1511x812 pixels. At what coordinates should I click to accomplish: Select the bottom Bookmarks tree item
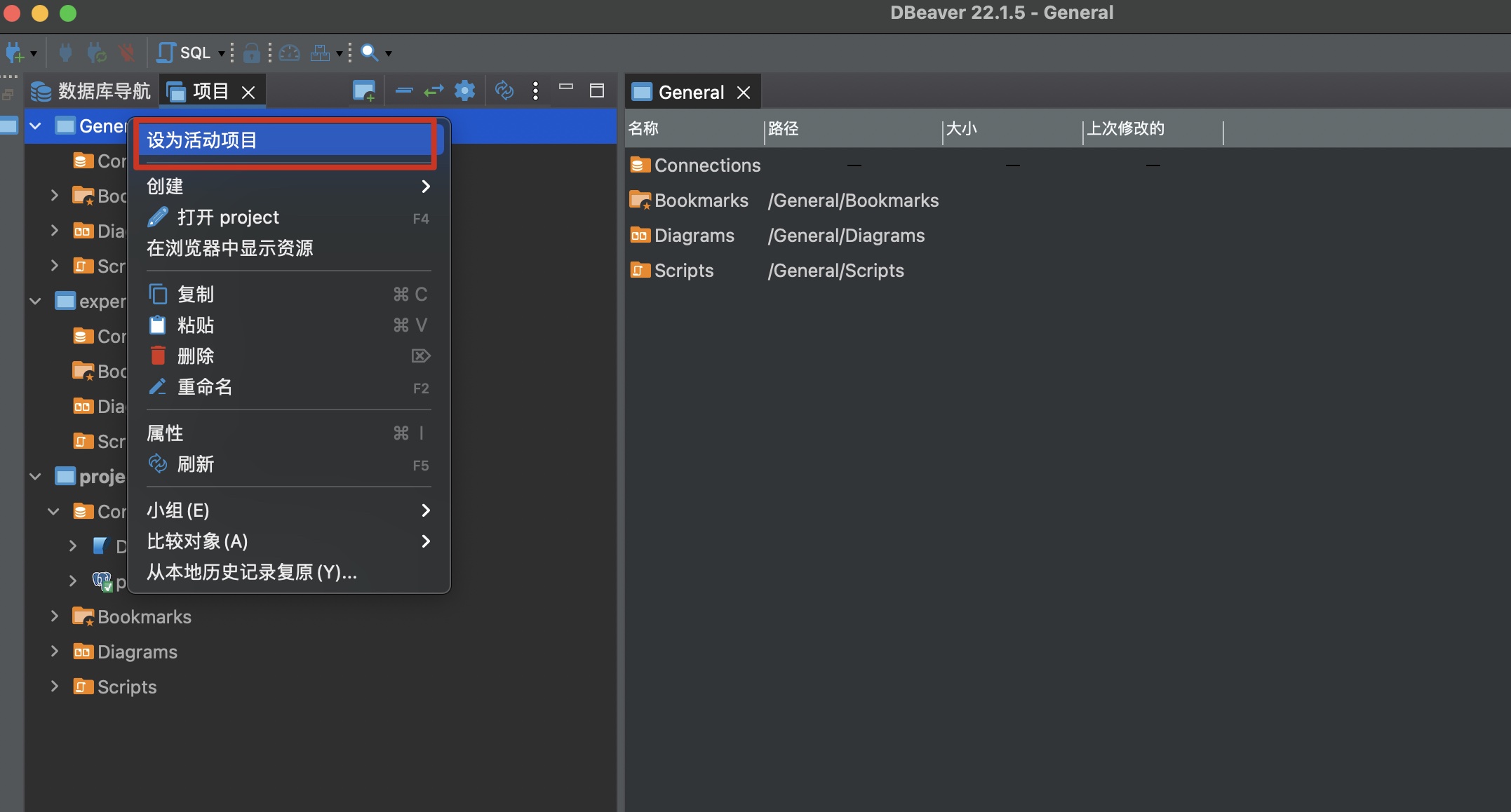click(133, 617)
